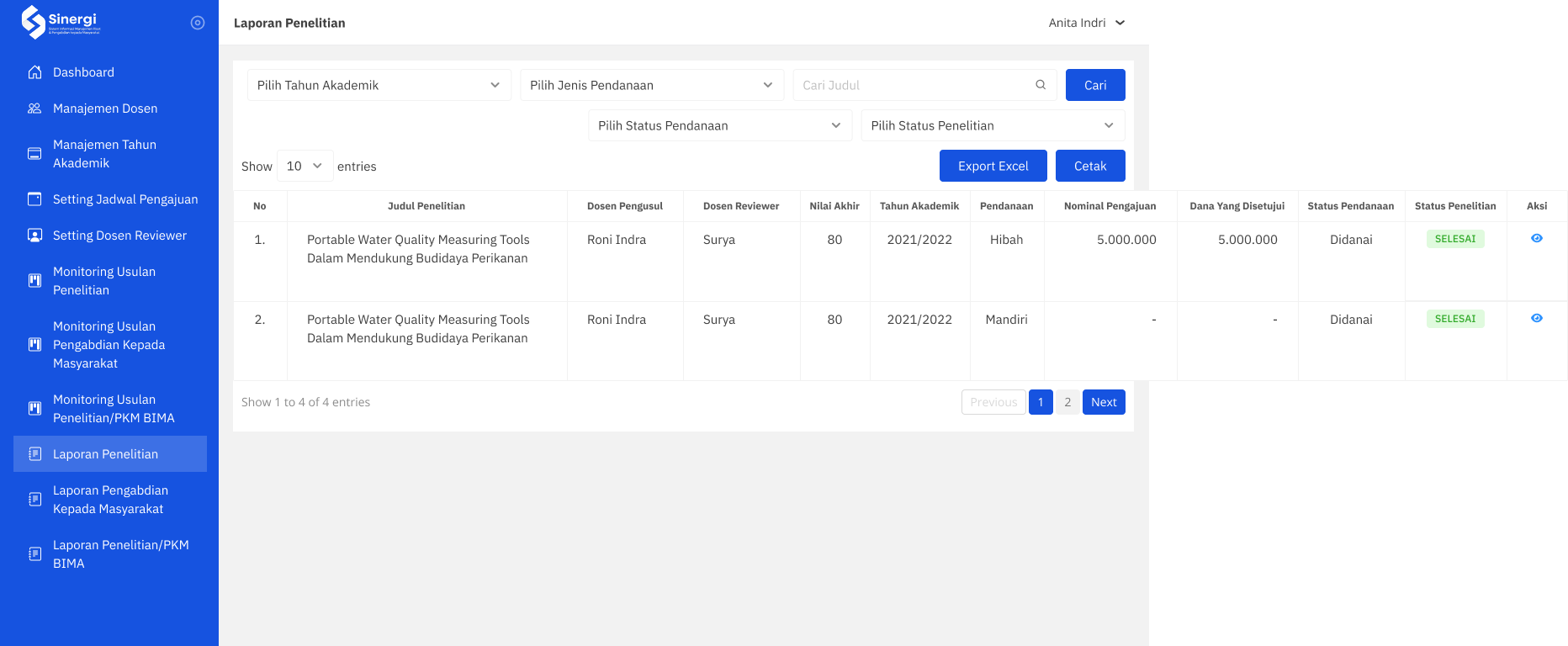Screen dimensions: 1568x646
Task: Click the SELESAI badge in Mandiri row
Action: (1455, 319)
